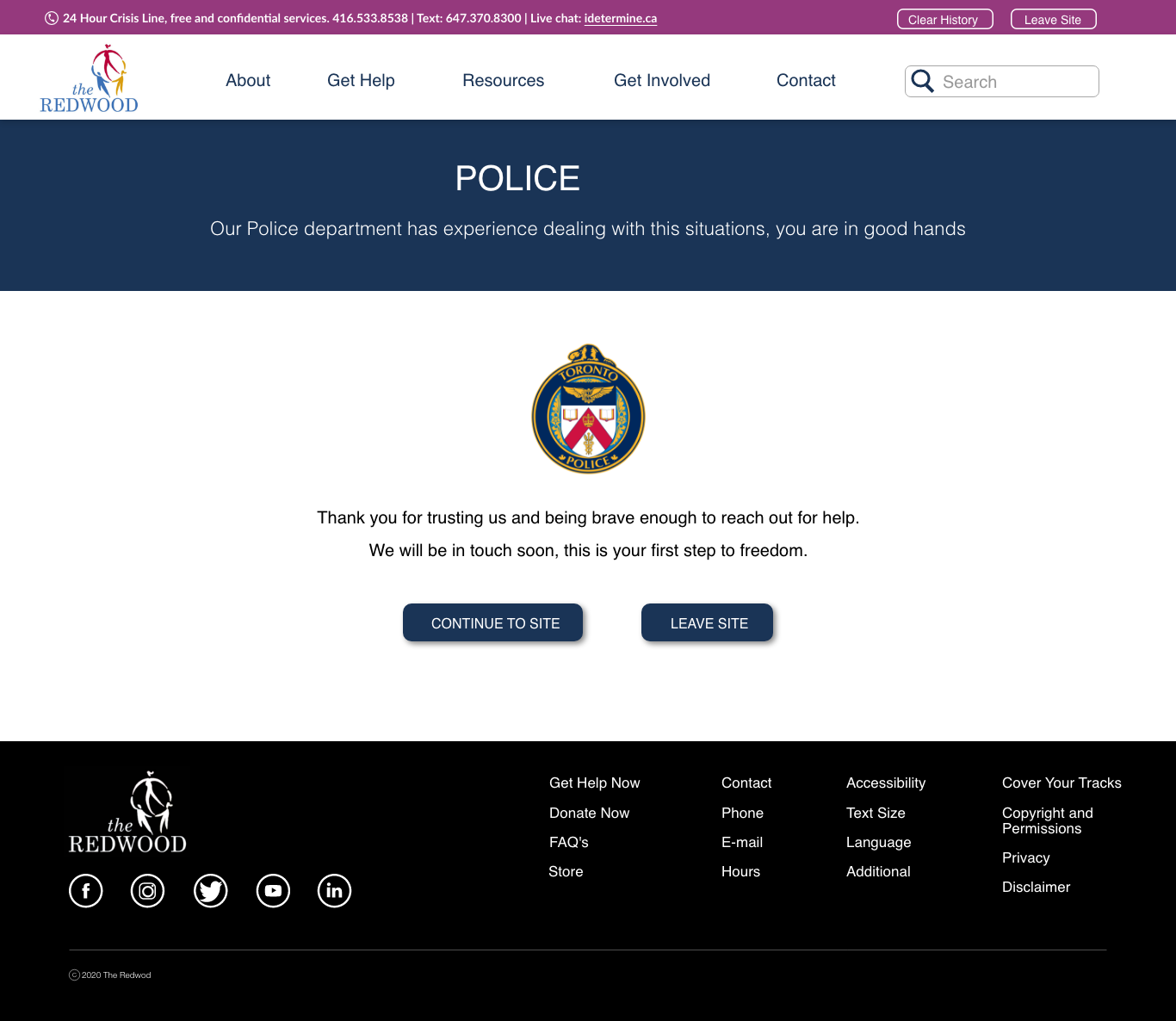Open Text Size footer link
The height and width of the screenshot is (1021, 1176).
coord(876,813)
